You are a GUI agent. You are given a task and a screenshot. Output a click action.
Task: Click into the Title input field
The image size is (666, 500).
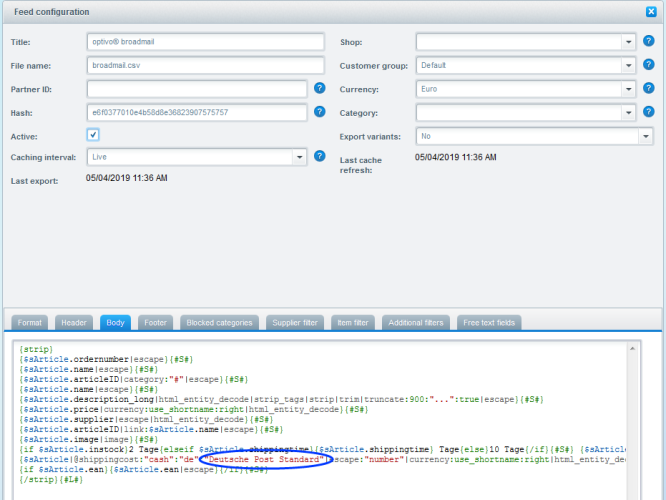(x=206, y=42)
